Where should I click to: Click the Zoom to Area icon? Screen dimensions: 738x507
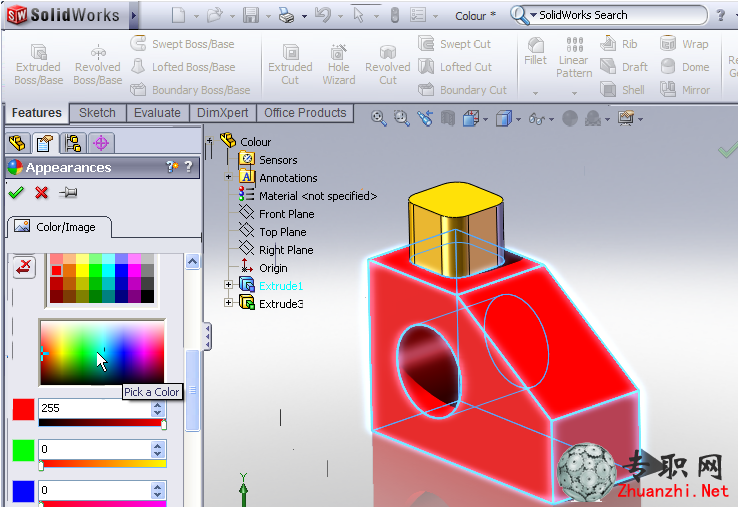401,118
